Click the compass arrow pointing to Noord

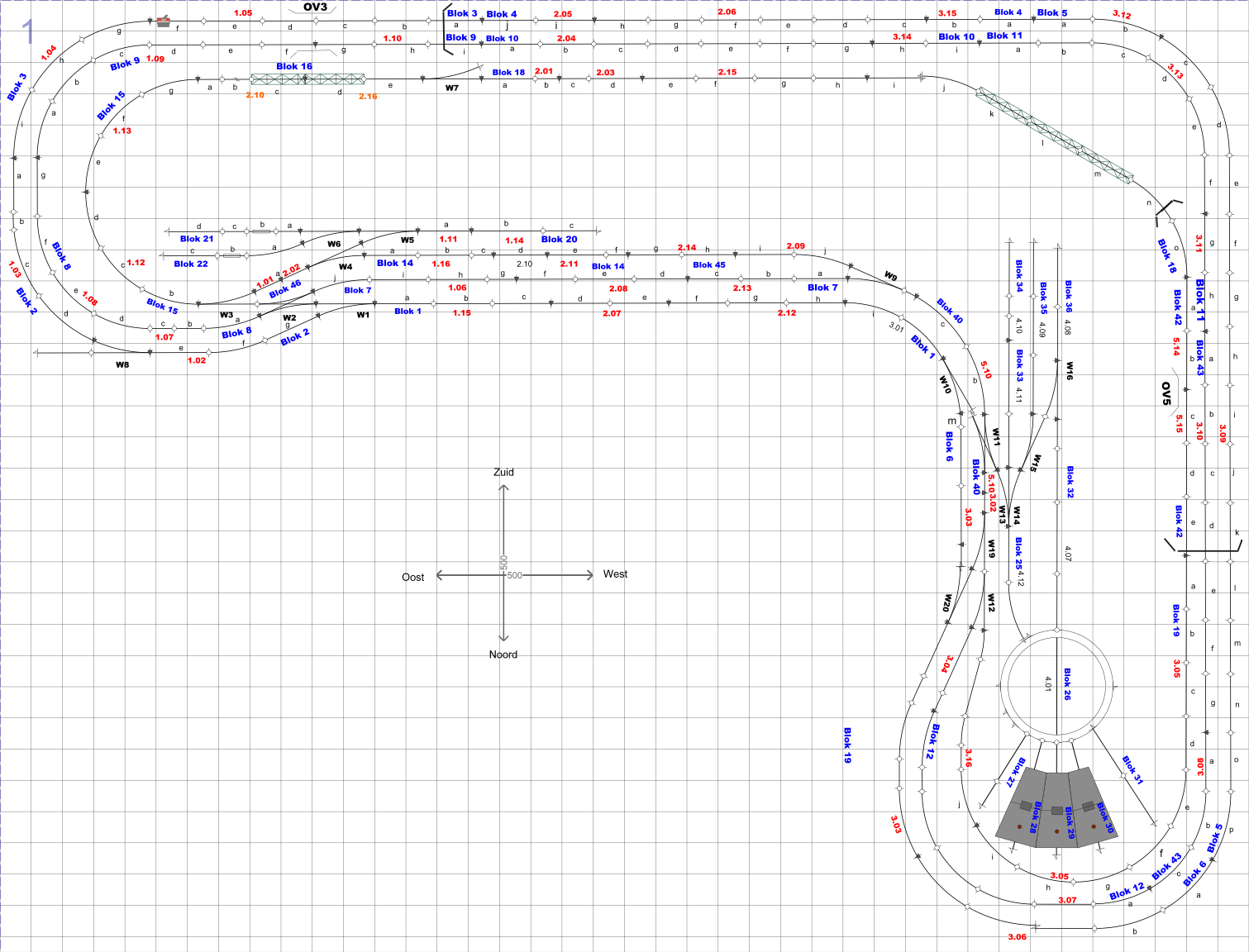[x=503, y=636]
